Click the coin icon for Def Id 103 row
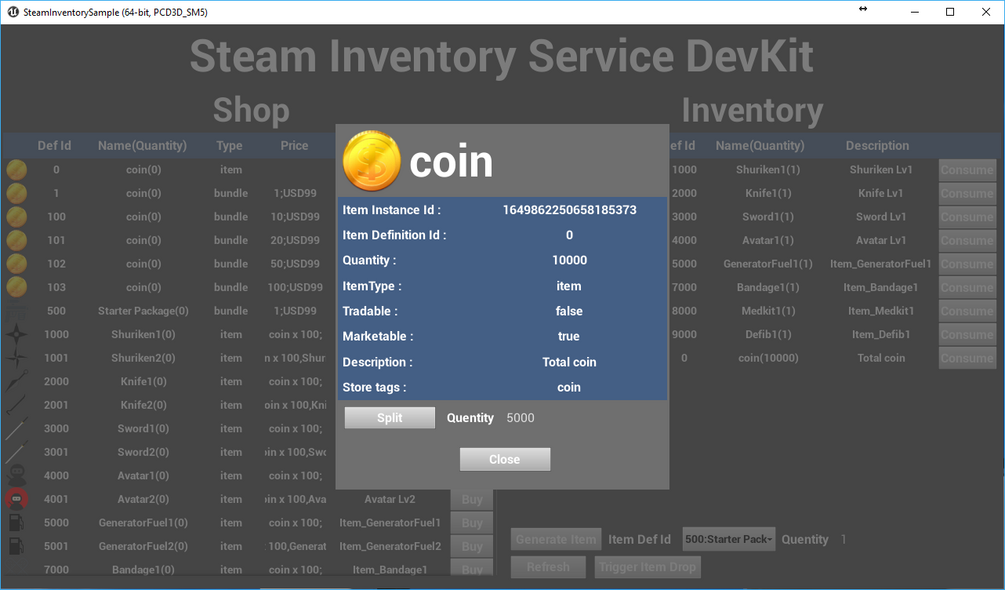The image size is (1005, 590). point(17,287)
